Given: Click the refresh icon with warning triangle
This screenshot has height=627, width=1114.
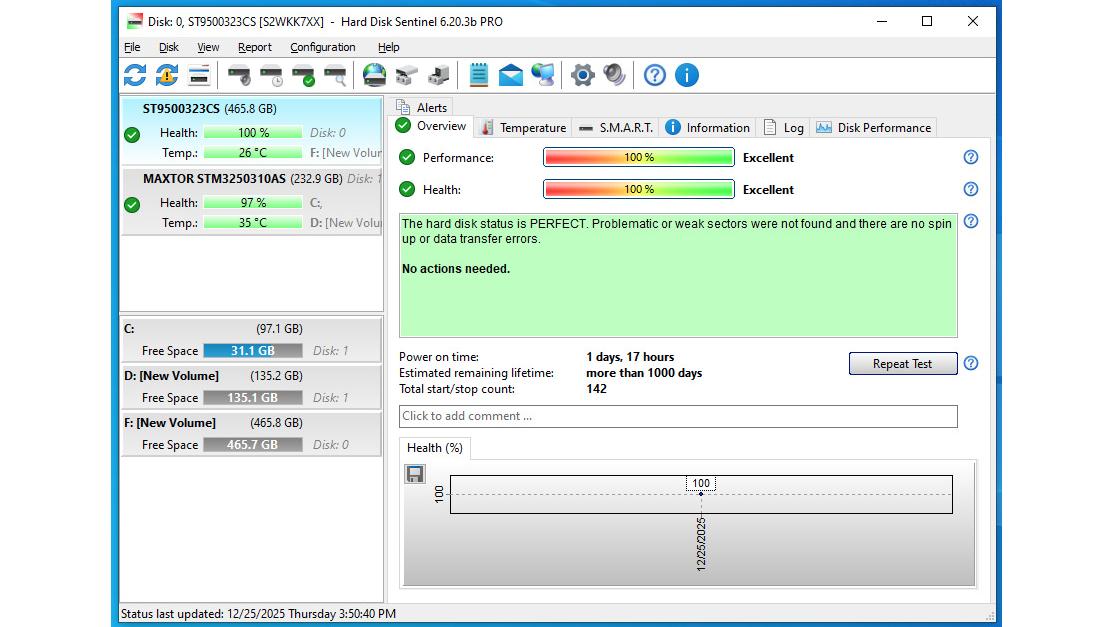Looking at the screenshot, I should click(167, 75).
